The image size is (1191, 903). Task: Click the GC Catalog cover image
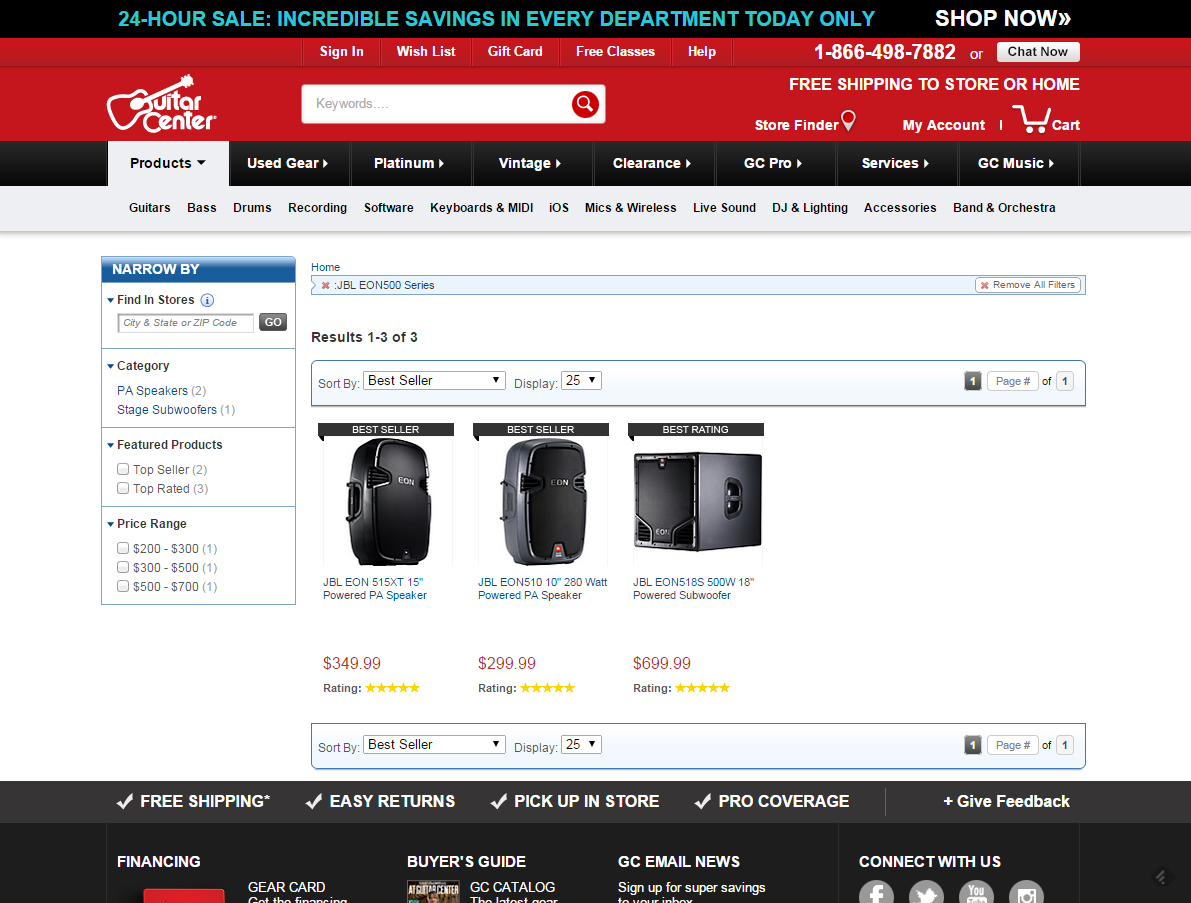433,892
